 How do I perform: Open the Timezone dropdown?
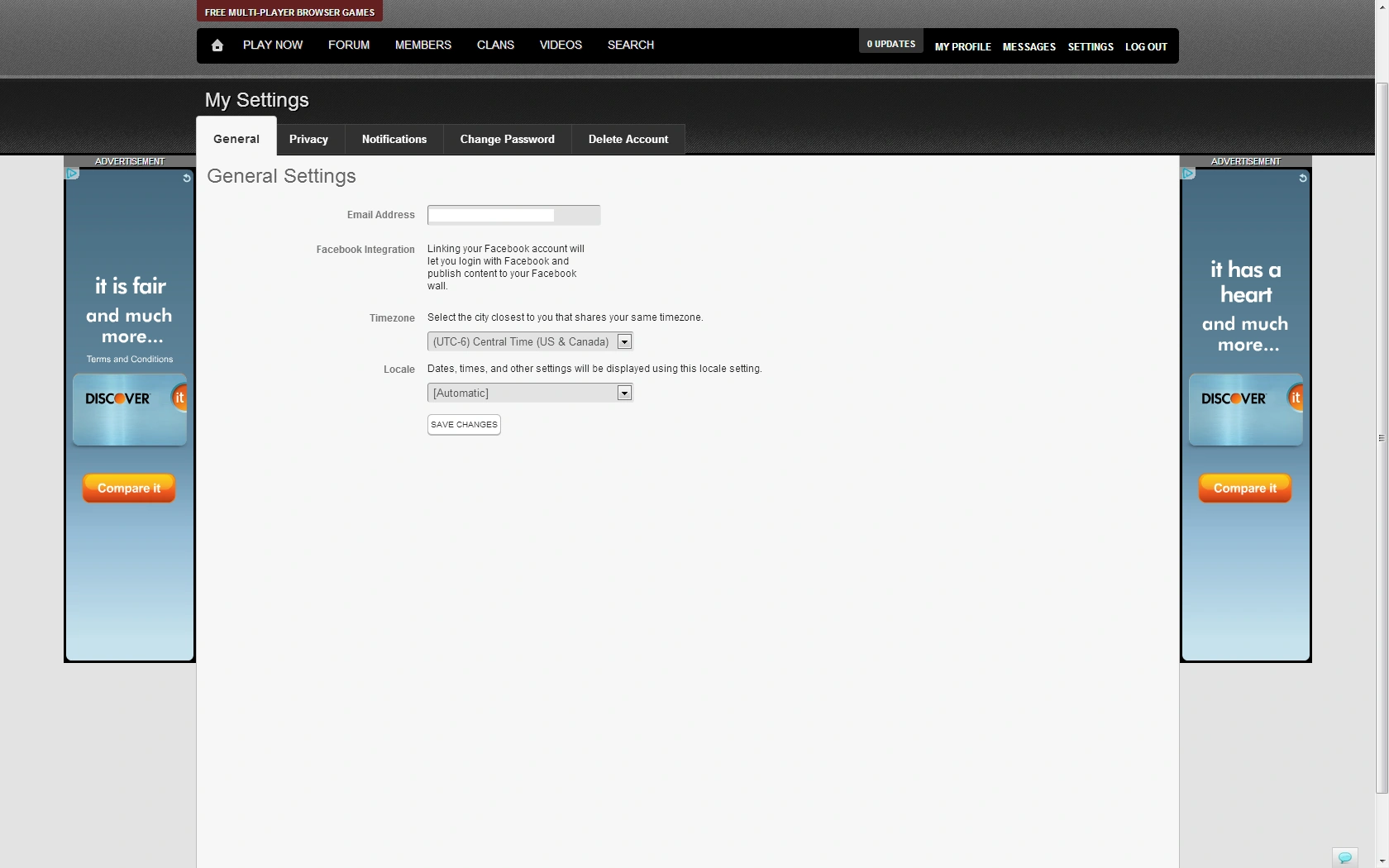tap(530, 341)
